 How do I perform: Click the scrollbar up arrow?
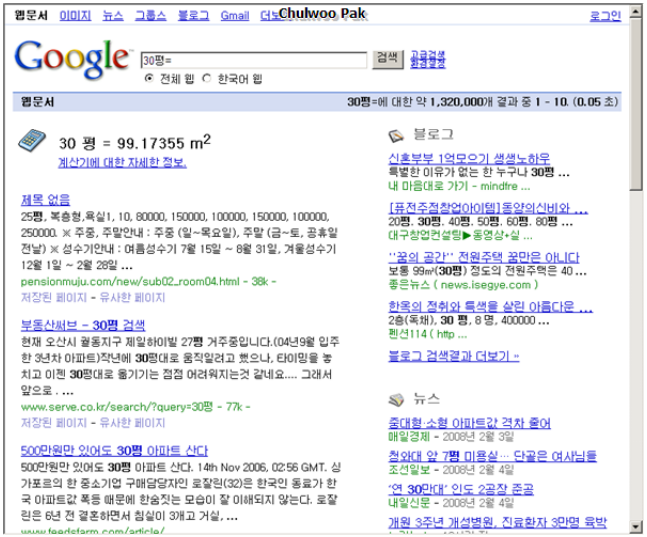tap(636, 12)
